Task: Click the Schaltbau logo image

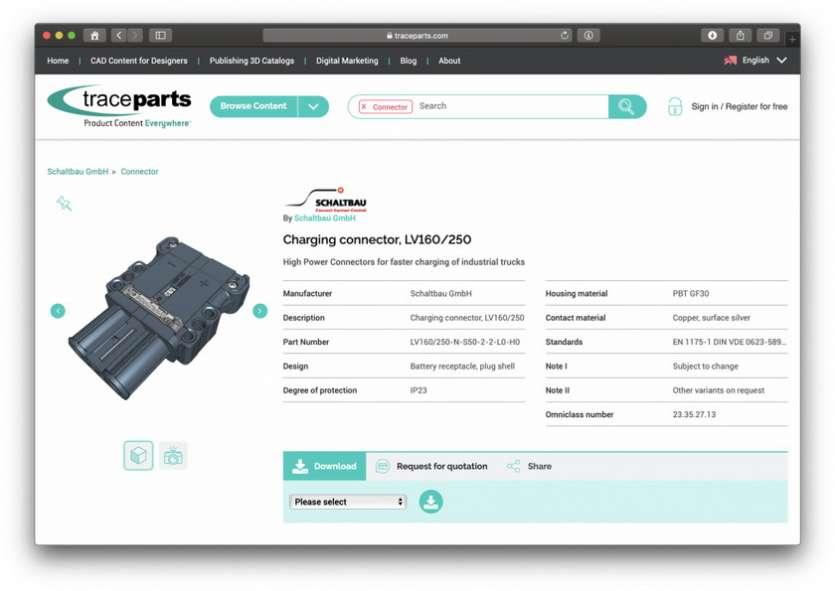Action: 326,200
